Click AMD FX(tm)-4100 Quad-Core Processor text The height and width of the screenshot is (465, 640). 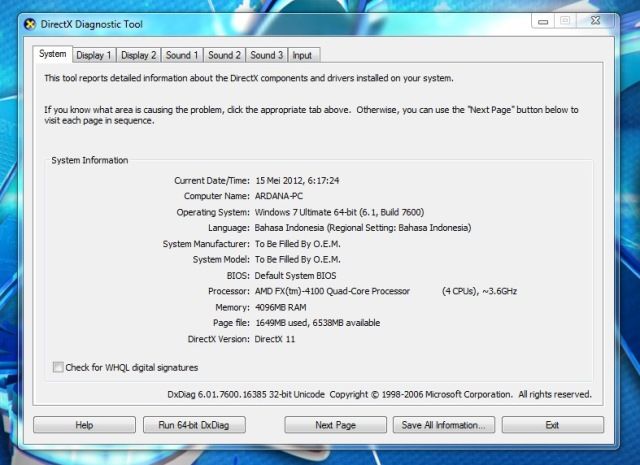click(332, 291)
